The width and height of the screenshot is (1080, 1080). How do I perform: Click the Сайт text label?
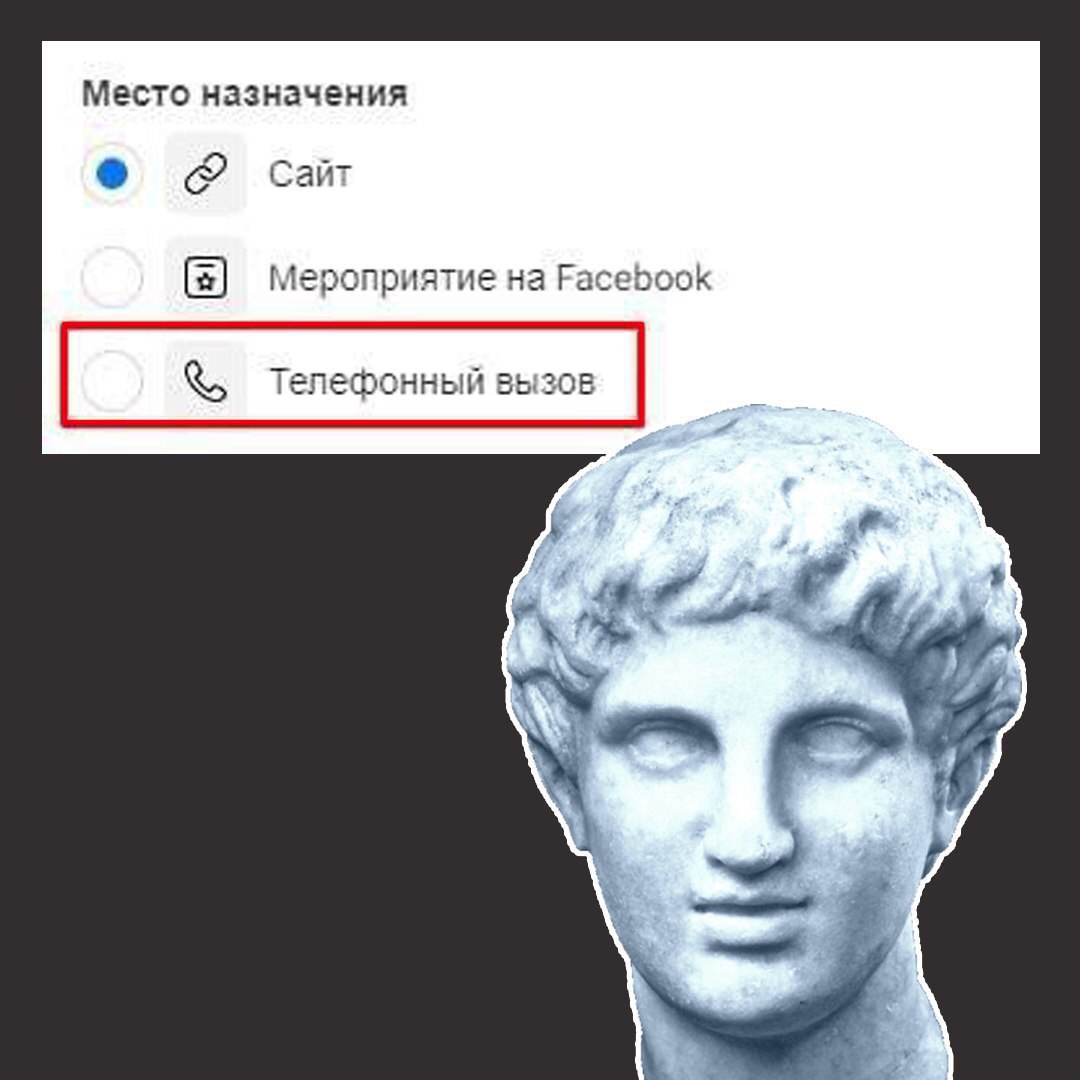coord(310,174)
